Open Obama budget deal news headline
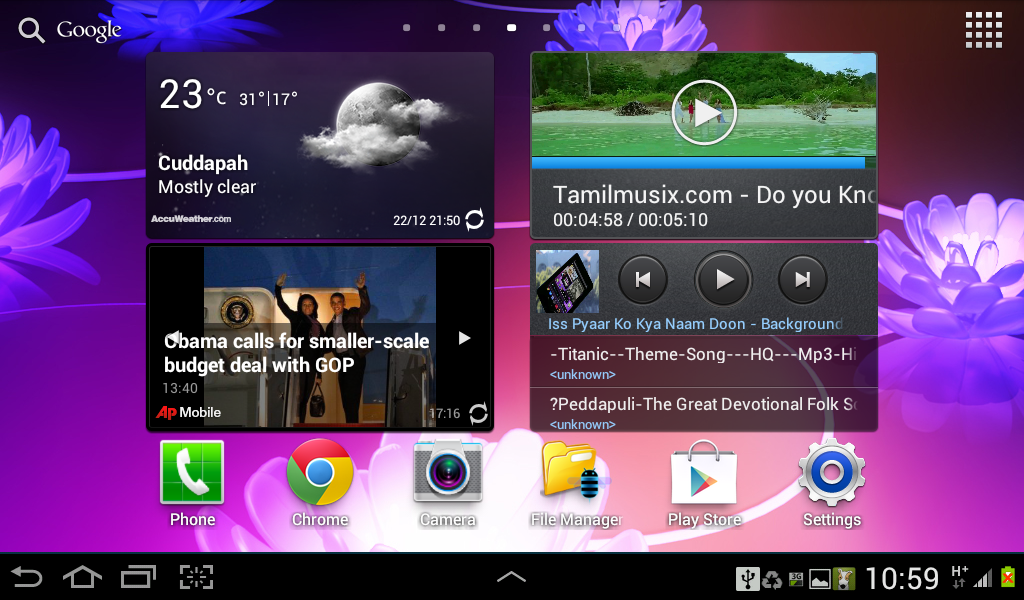 point(296,353)
